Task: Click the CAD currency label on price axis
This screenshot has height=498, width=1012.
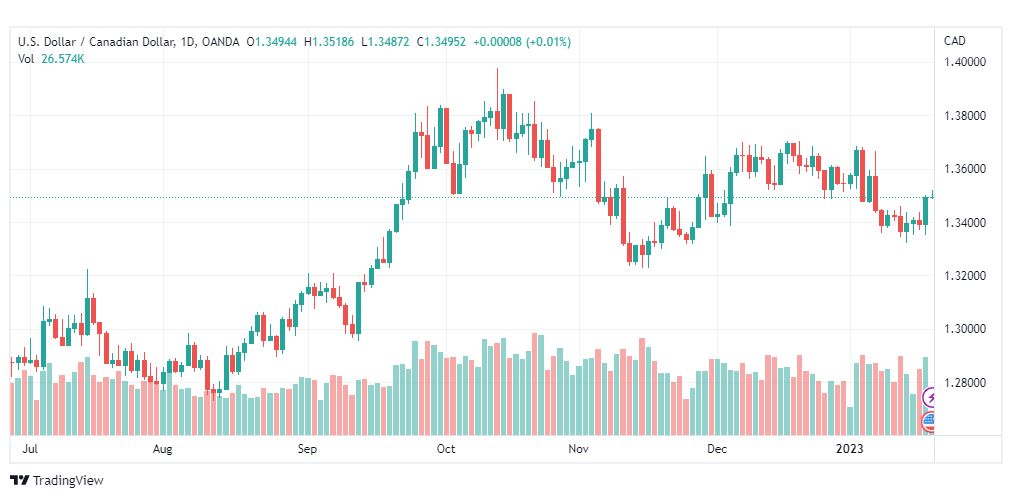Action: pyautogui.click(x=955, y=41)
